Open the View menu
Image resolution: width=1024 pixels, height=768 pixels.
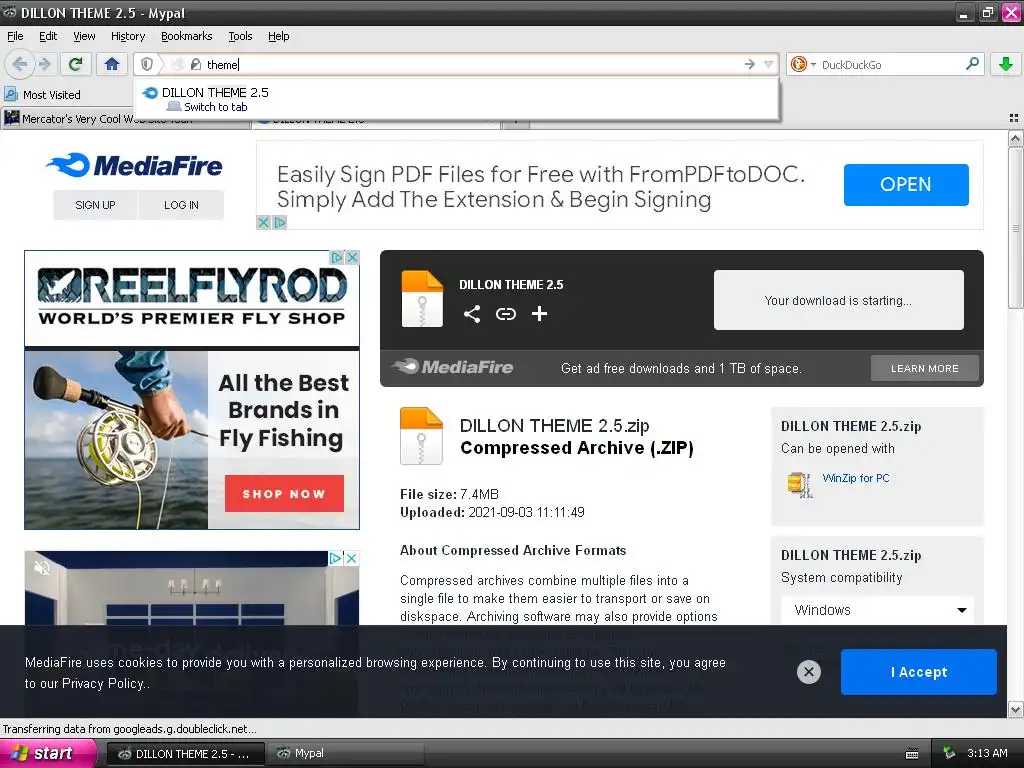point(84,36)
